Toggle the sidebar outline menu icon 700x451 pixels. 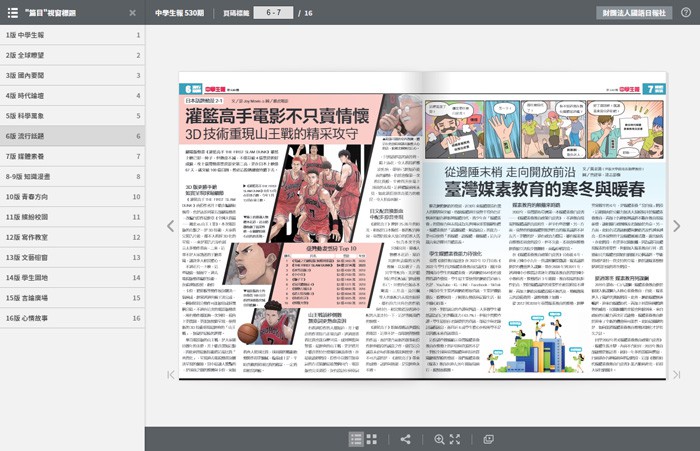click(x=12, y=13)
